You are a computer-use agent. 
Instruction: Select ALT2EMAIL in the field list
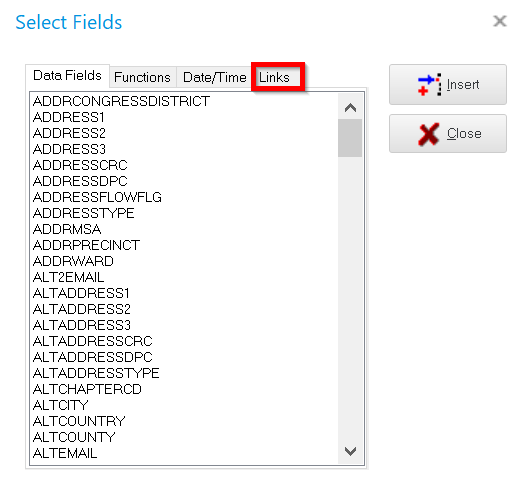pyautogui.click(x=69, y=277)
